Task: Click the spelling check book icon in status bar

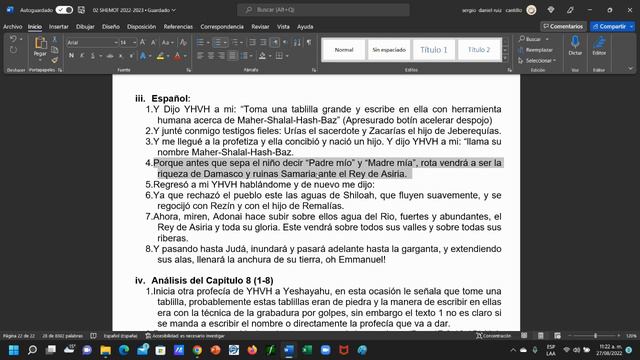Action: click(93, 336)
